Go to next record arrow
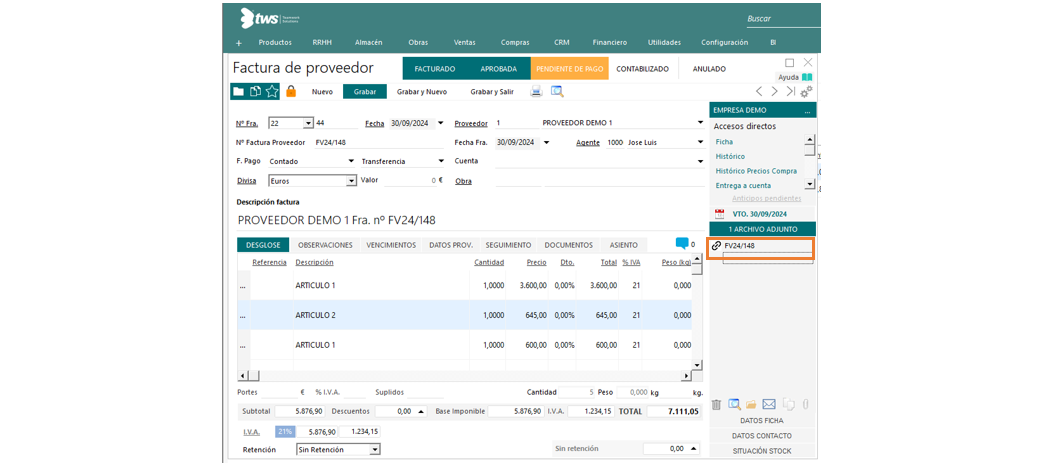The image size is (1039, 463). [x=774, y=91]
